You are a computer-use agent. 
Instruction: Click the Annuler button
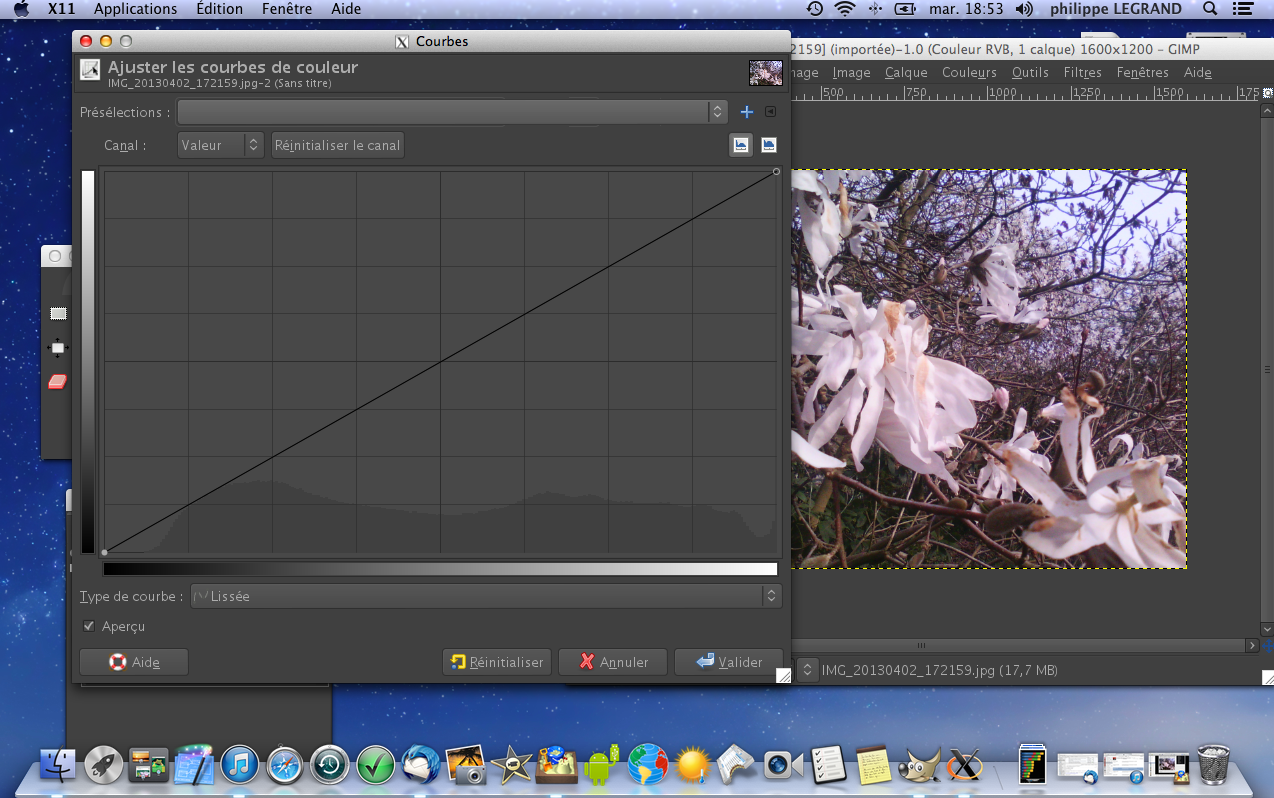[613, 662]
